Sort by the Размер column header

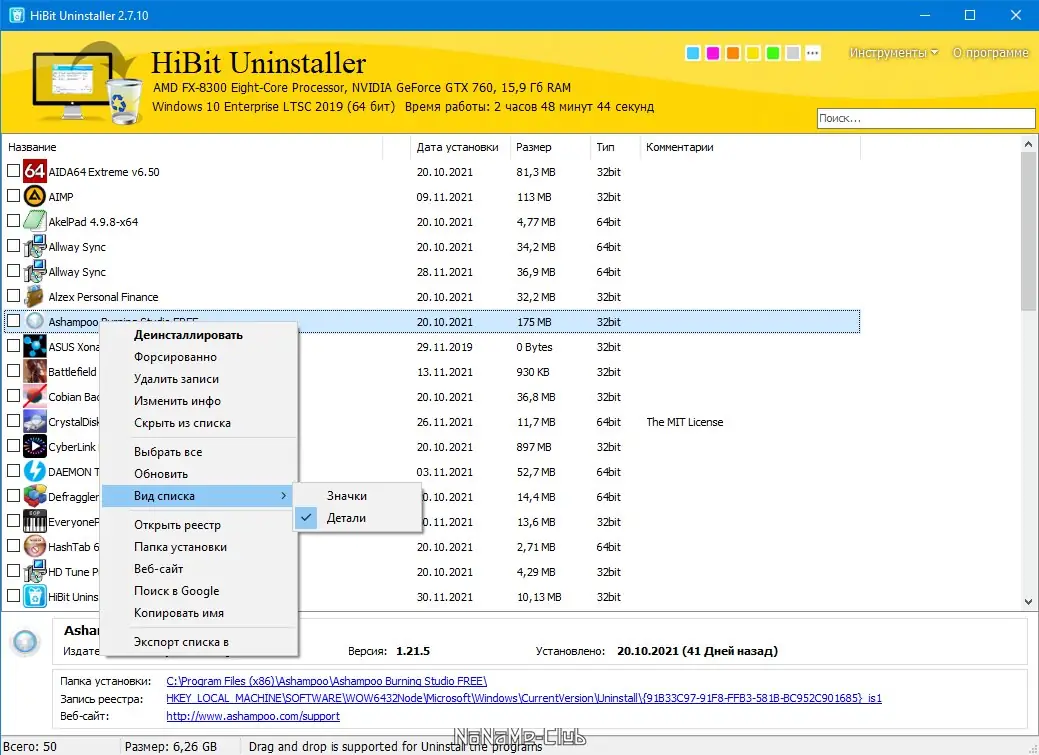549,147
